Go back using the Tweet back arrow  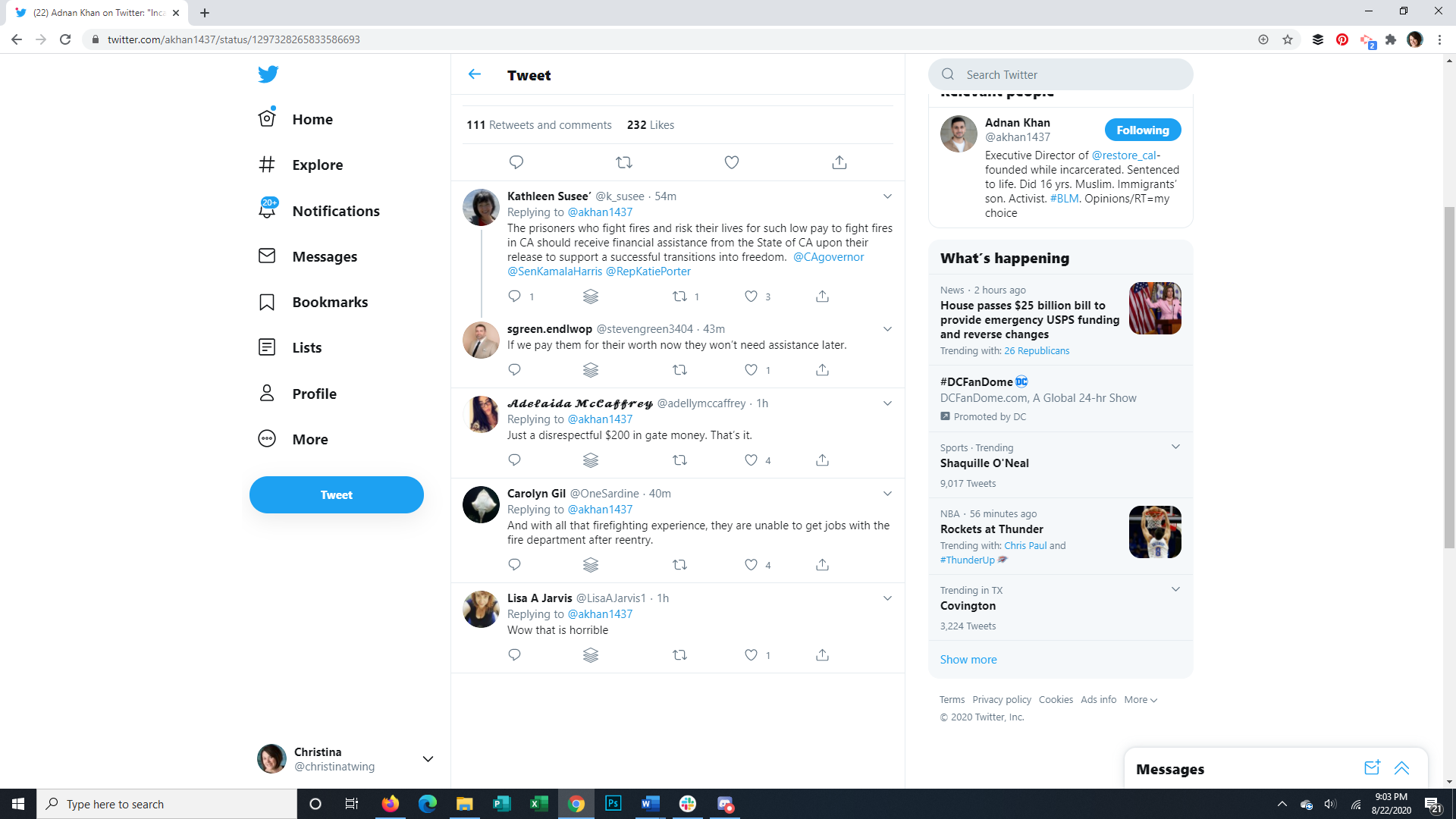point(475,74)
